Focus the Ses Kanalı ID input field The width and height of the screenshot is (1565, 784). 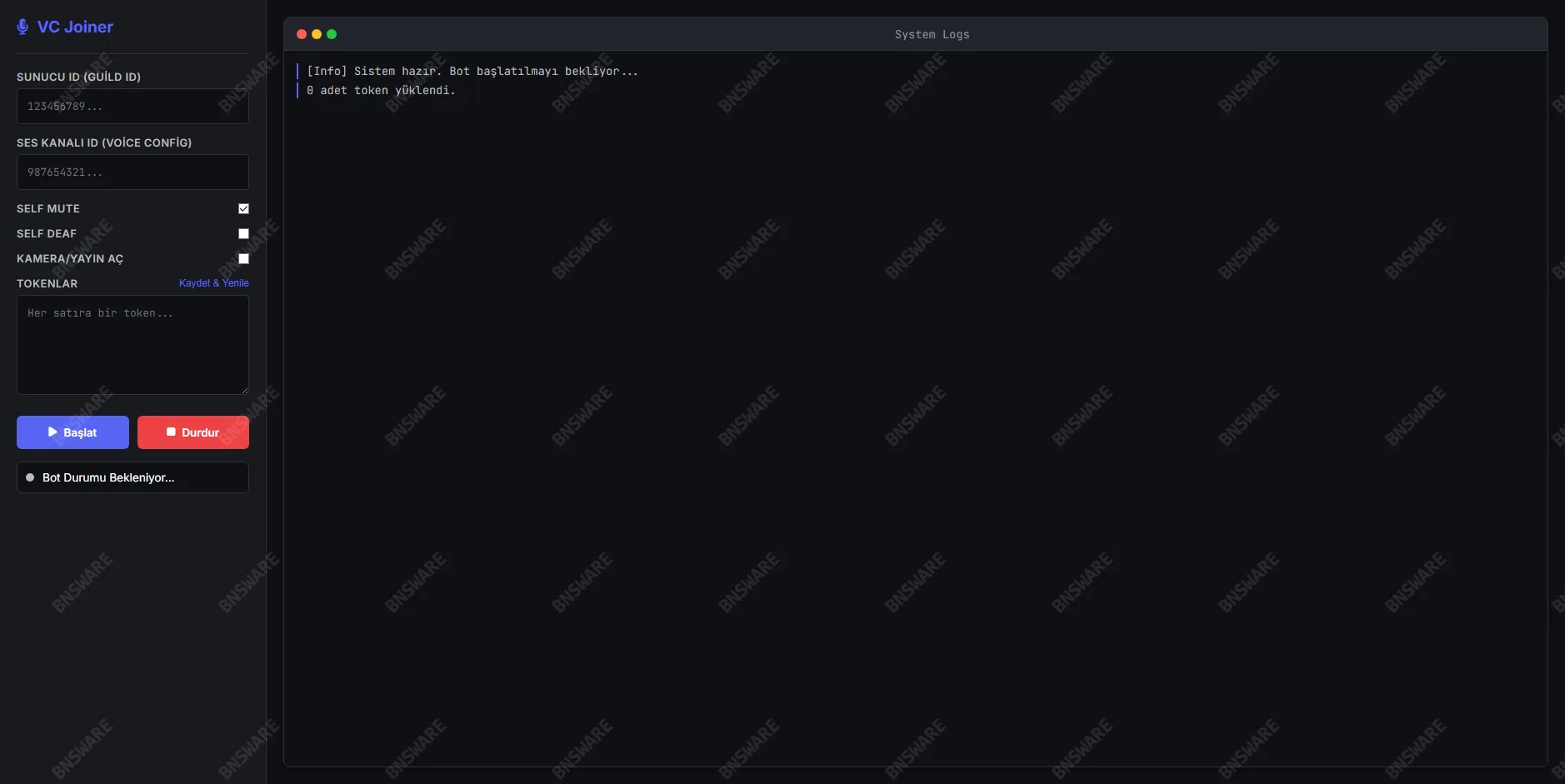(132, 172)
